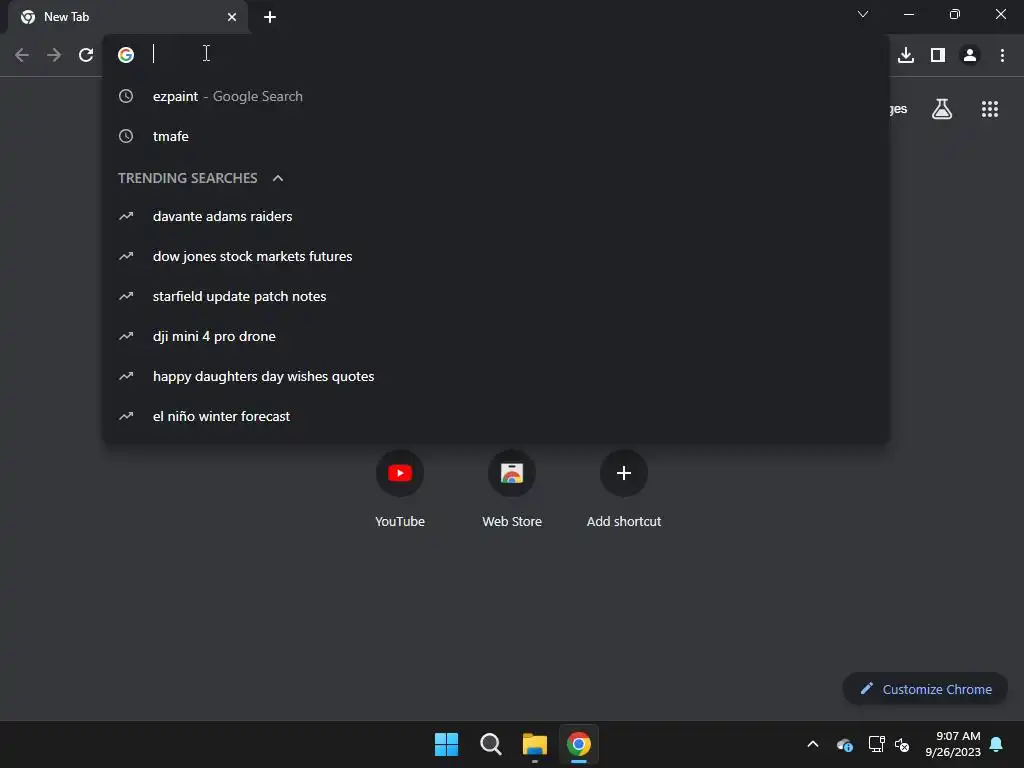Select the New Tab browser tab
The width and height of the screenshot is (1024, 768).
click(128, 18)
